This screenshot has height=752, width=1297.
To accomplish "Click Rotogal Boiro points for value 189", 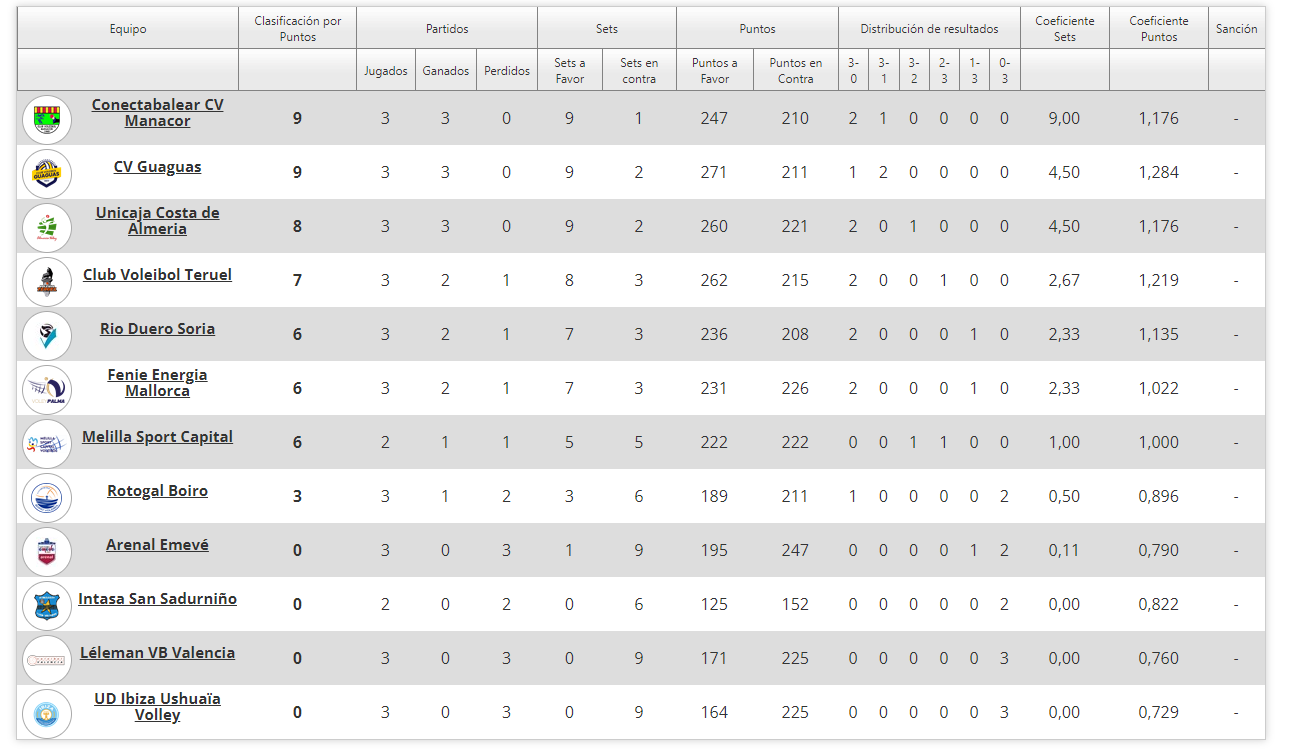I will pos(714,497).
